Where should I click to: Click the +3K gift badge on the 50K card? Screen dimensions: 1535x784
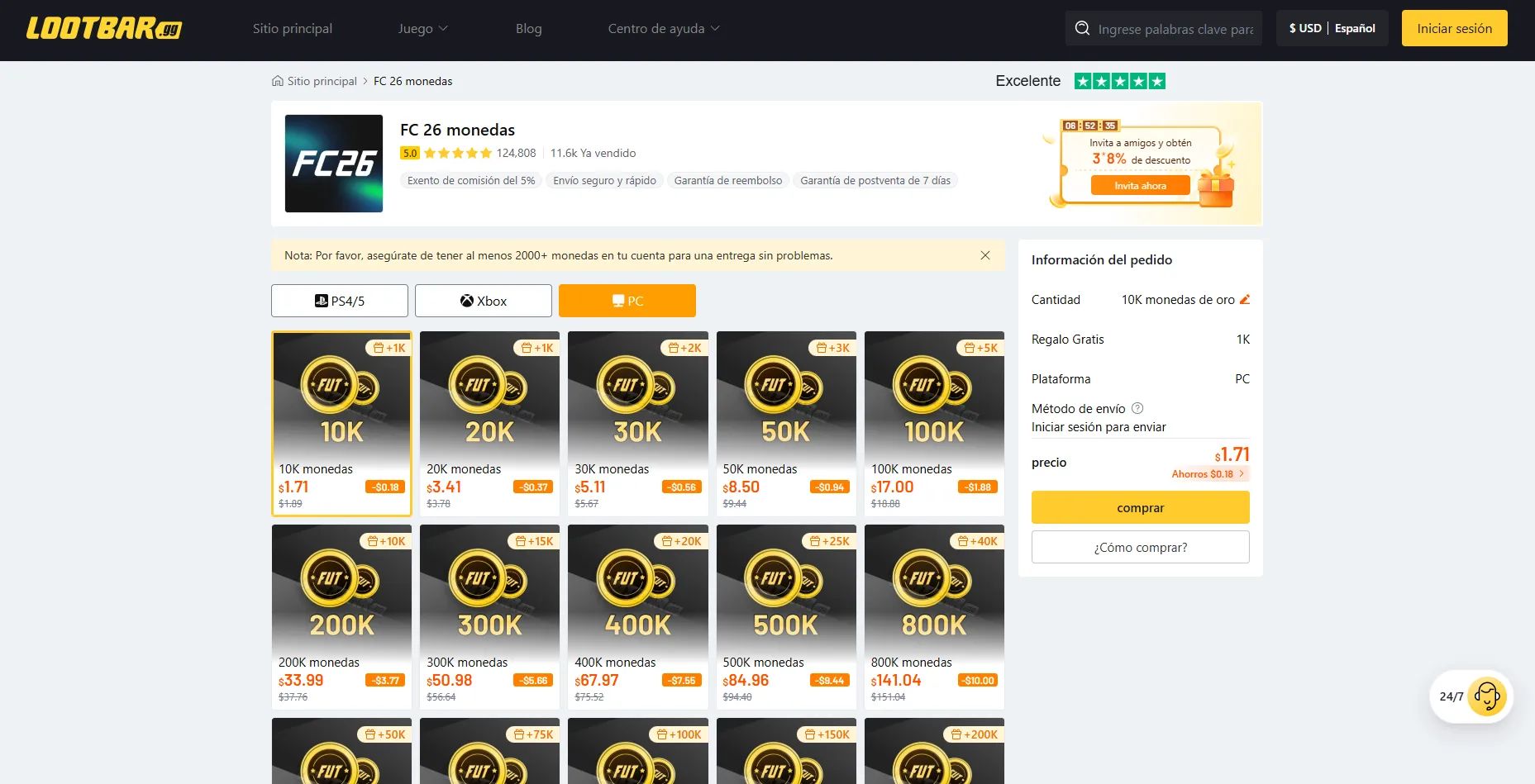pos(832,348)
